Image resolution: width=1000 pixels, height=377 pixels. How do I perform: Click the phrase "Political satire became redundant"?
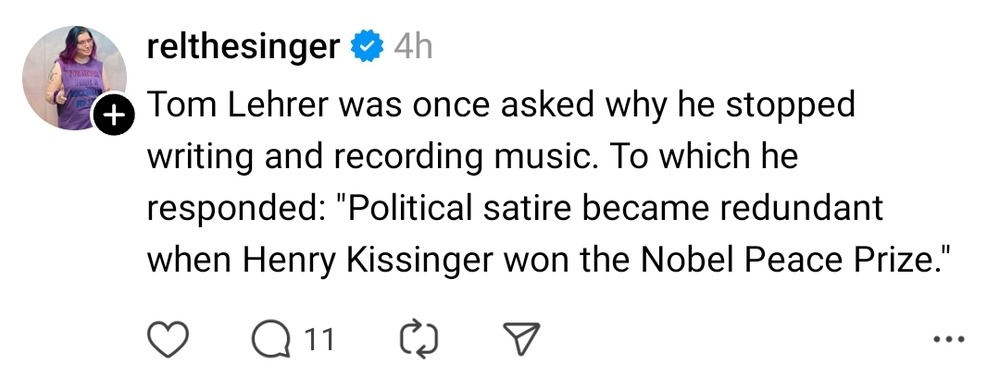[x=615, y=209]
